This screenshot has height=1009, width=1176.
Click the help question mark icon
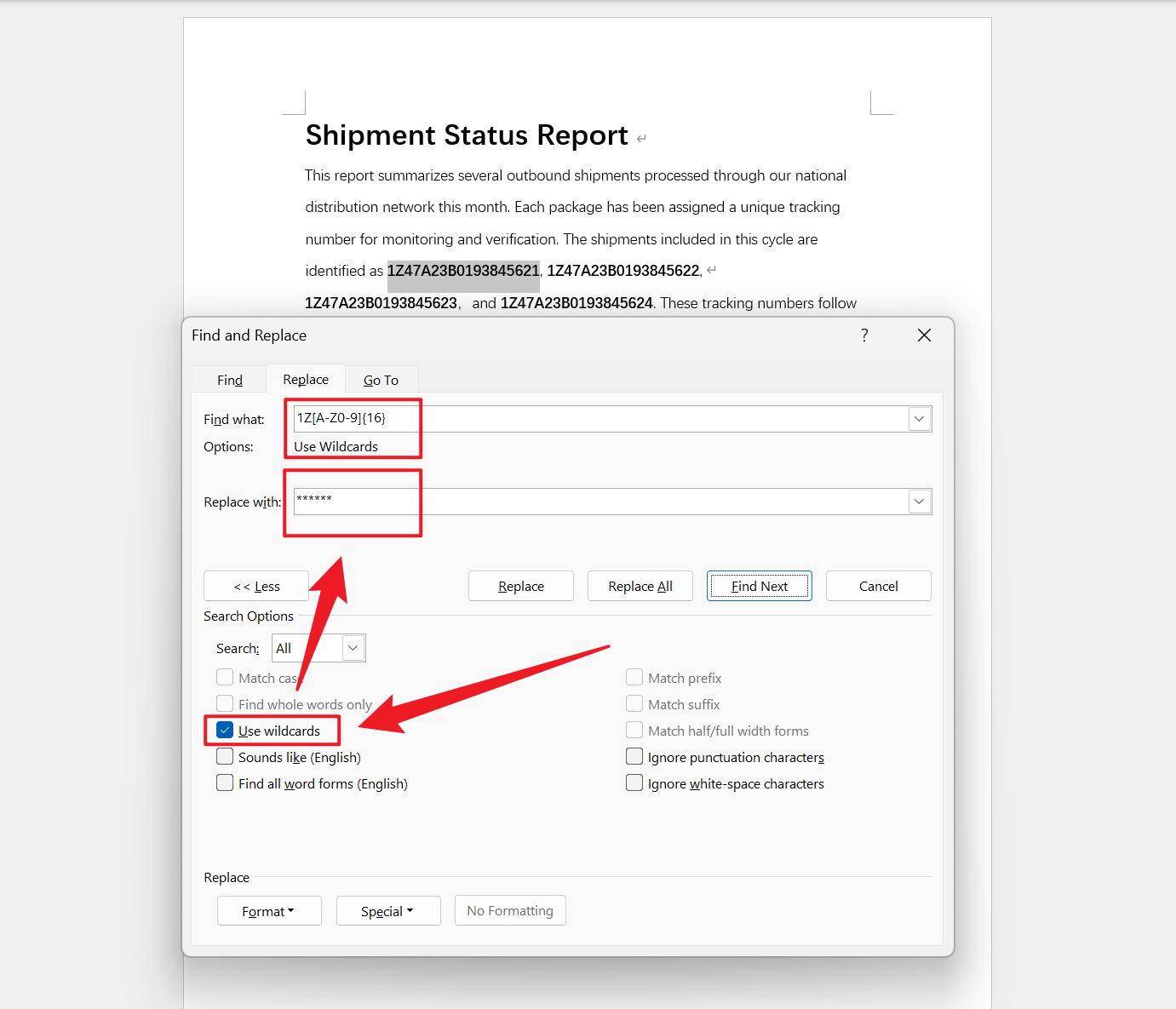pyautogui.click(x=864, y=335)
